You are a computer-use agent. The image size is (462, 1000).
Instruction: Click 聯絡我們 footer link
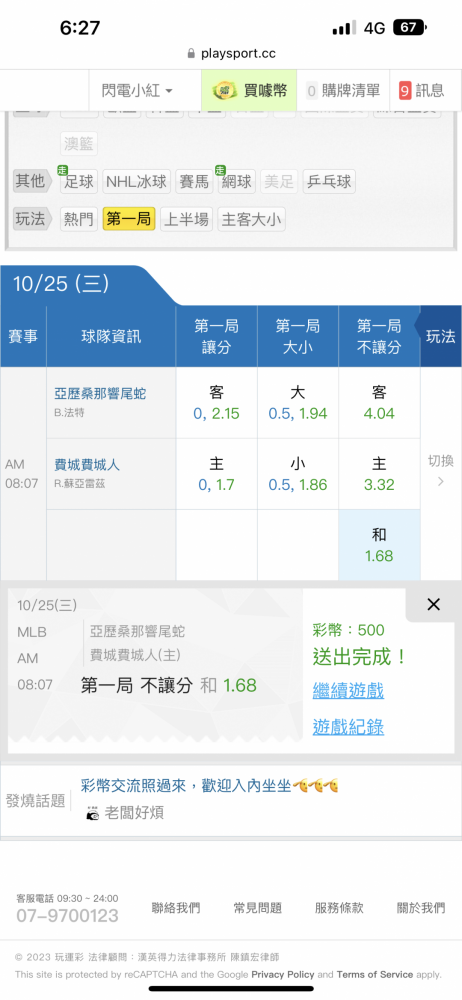[x=175, y=908]
